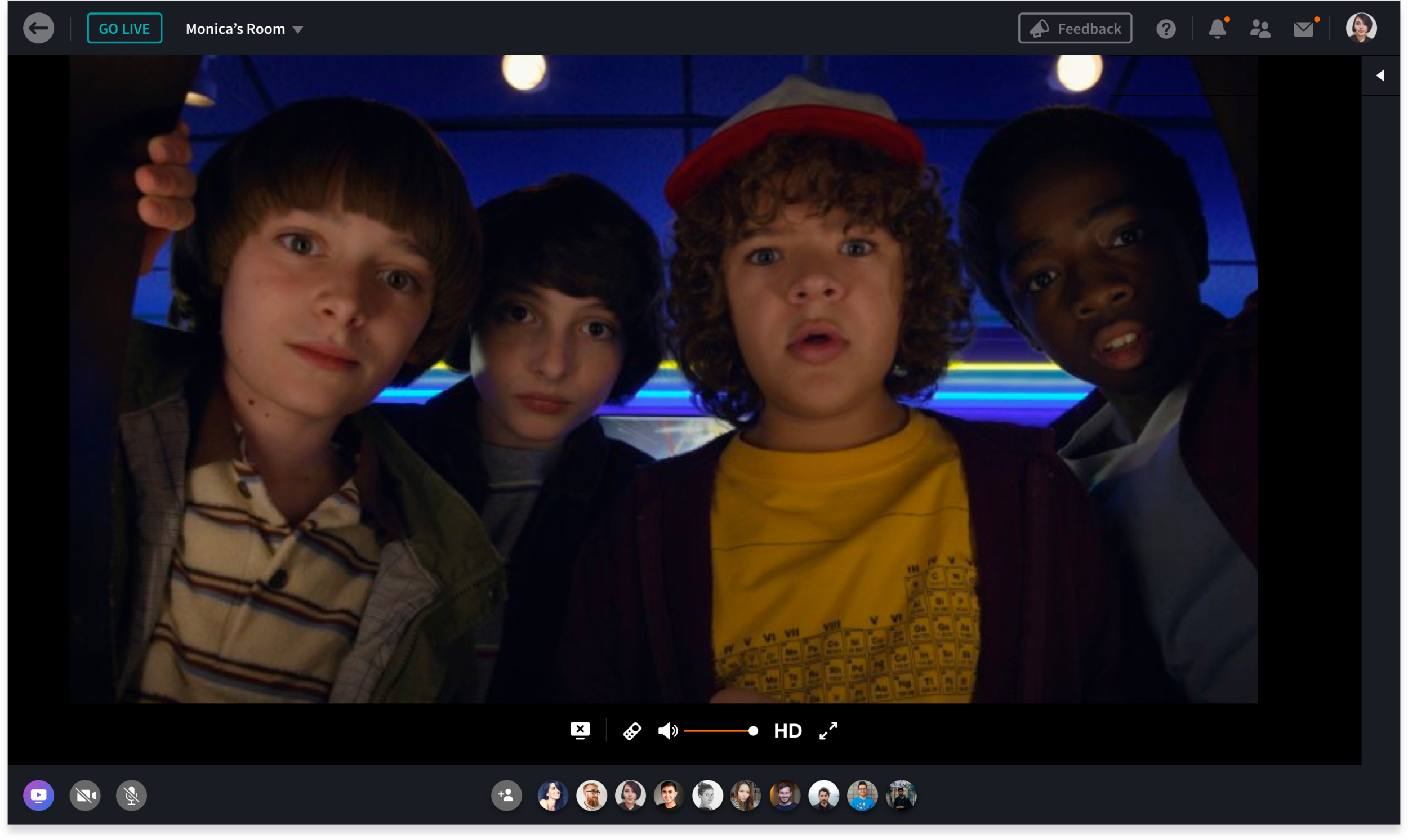Viewport: 1408px width, 840px height.
Task: Open the friends list icon
Action: point(1260,29)
